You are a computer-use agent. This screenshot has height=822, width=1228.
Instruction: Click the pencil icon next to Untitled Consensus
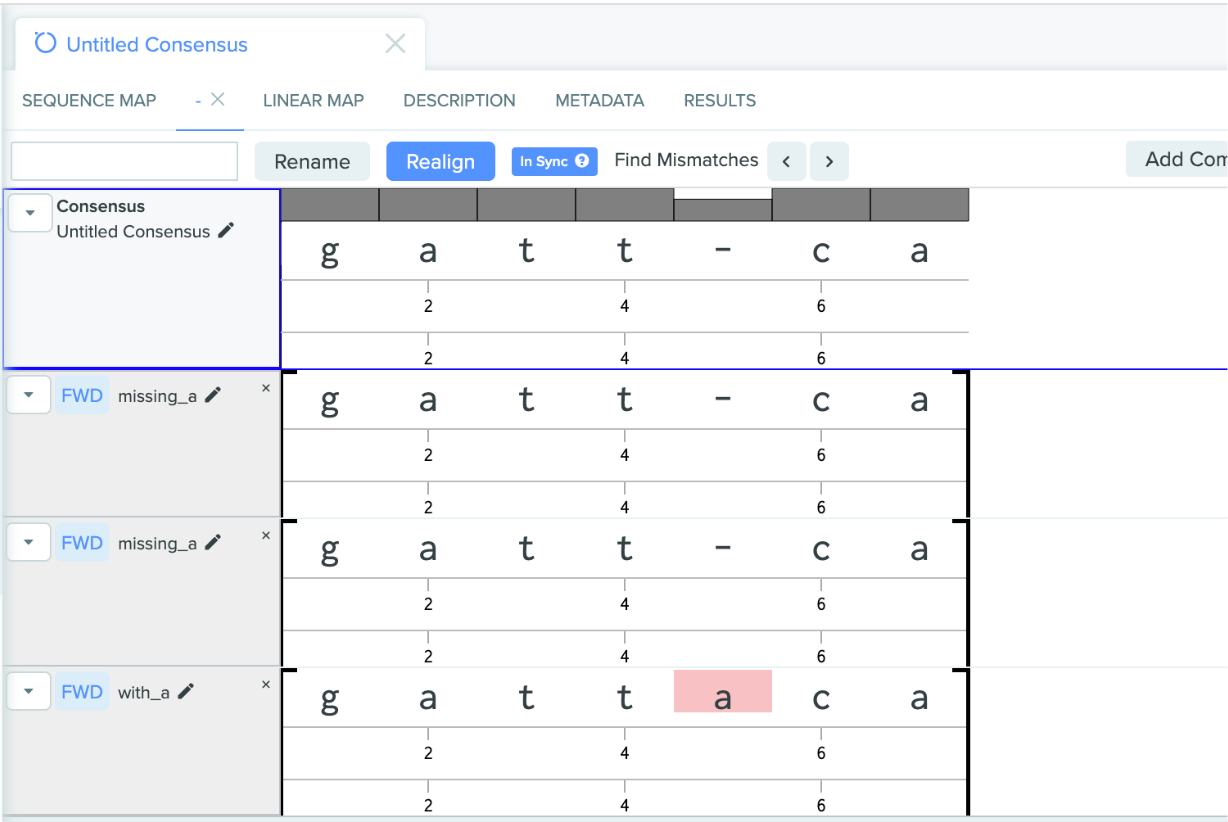click(x=227, y=231)
